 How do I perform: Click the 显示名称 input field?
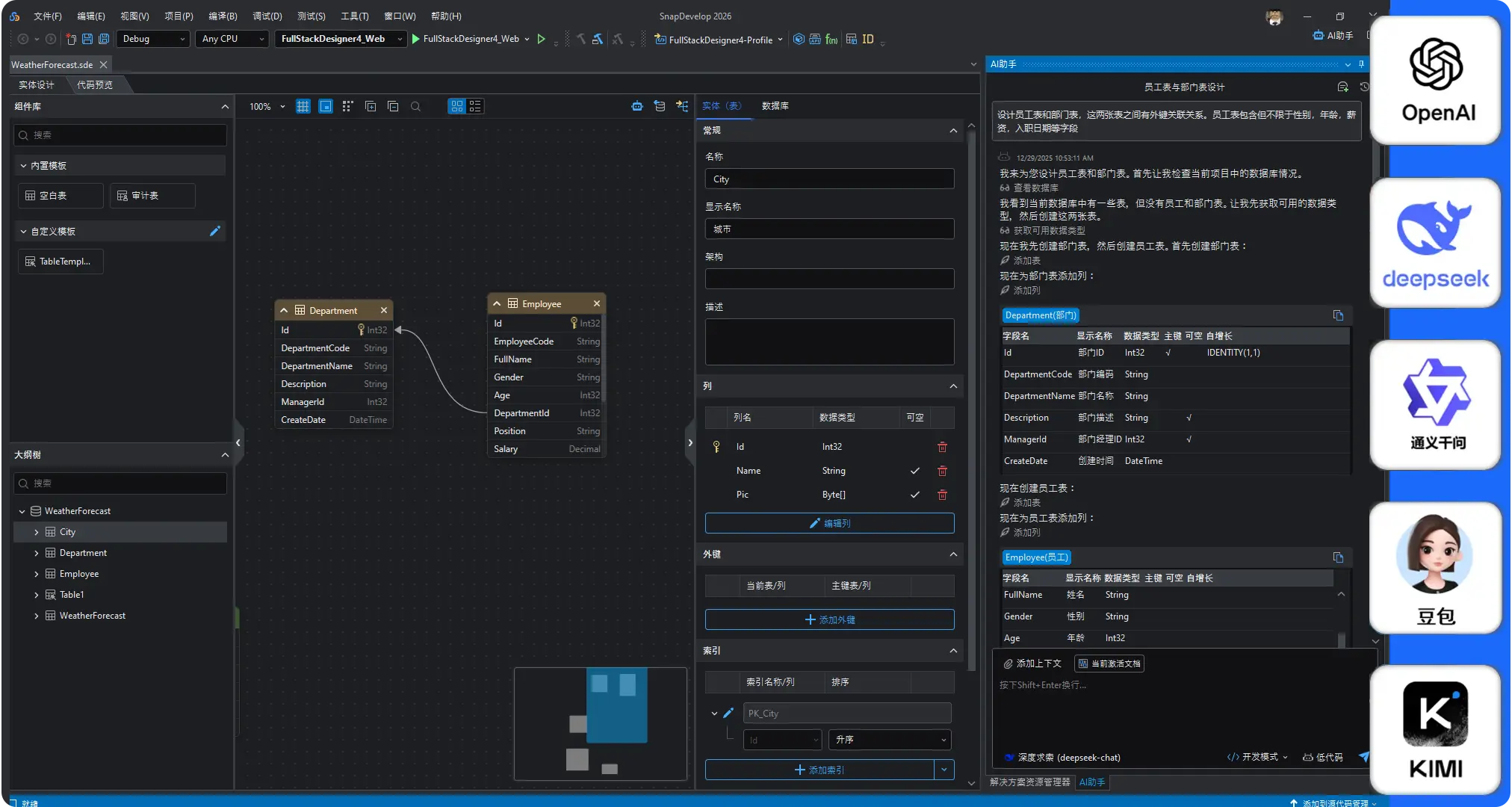829,229
